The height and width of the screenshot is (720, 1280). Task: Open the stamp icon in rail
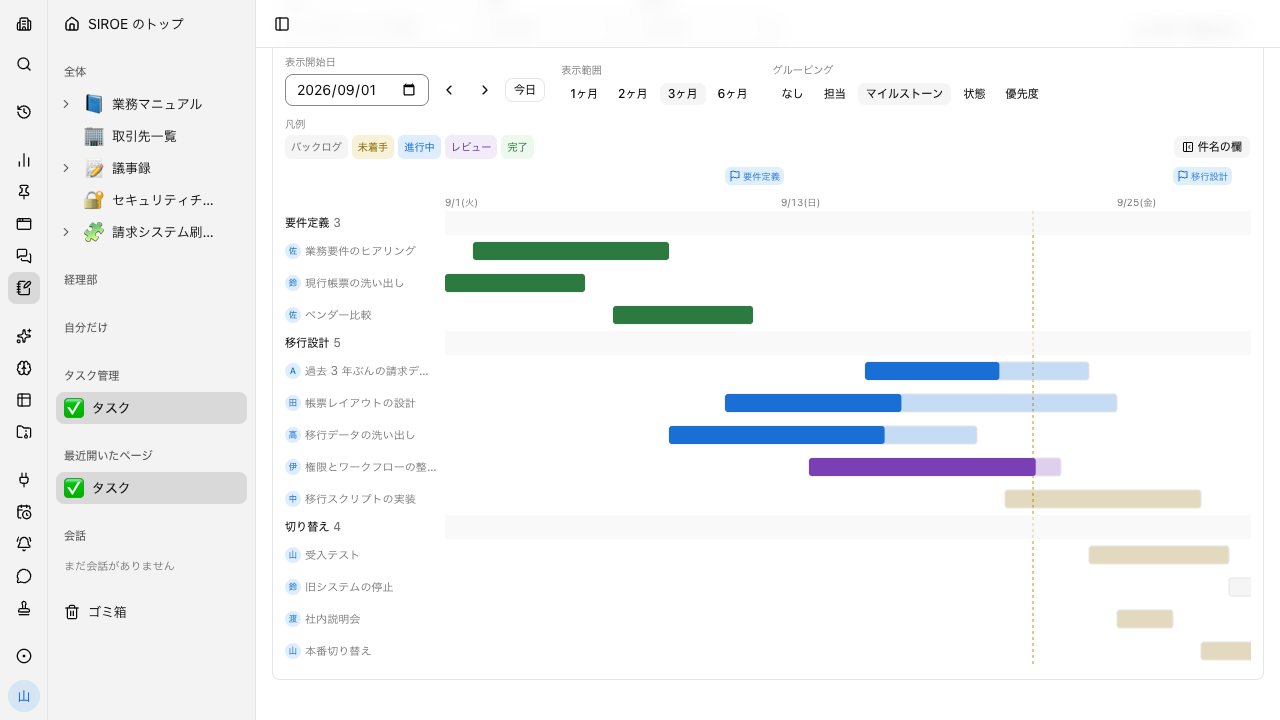pos(24,608)
